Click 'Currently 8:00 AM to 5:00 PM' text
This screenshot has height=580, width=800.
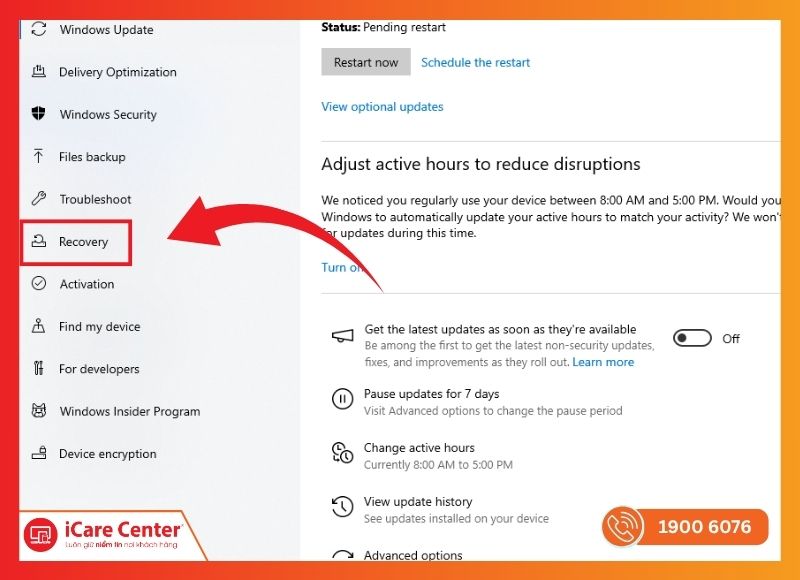tap(438, 465)
